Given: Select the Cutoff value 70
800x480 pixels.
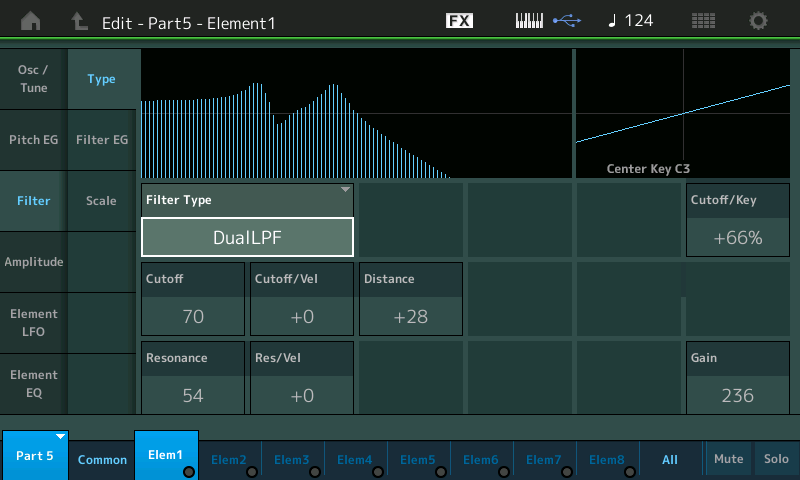Looking at the screenshot, I should tap(193, 317).
